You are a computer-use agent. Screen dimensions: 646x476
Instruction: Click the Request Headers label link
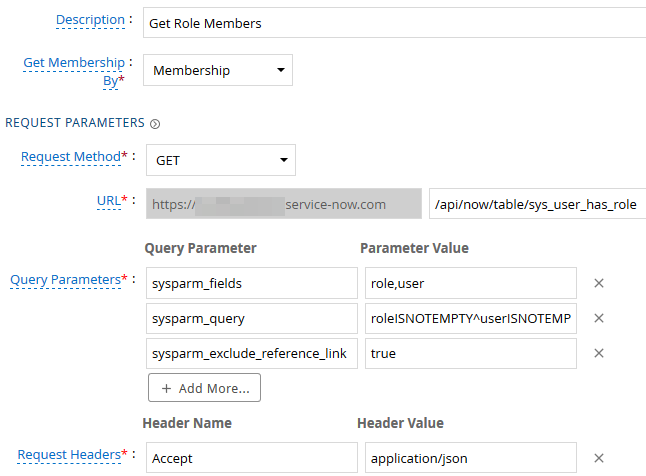[x=69, y=455]
